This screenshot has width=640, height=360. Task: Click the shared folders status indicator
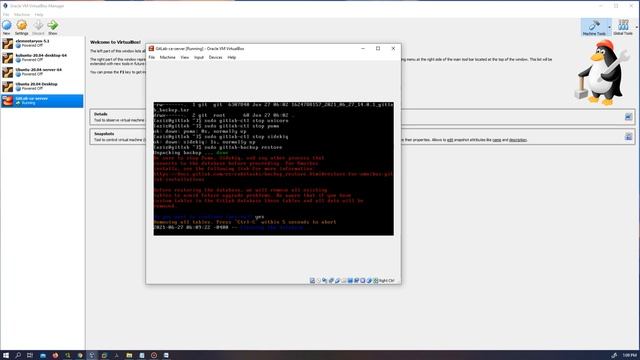pos(344,280)
